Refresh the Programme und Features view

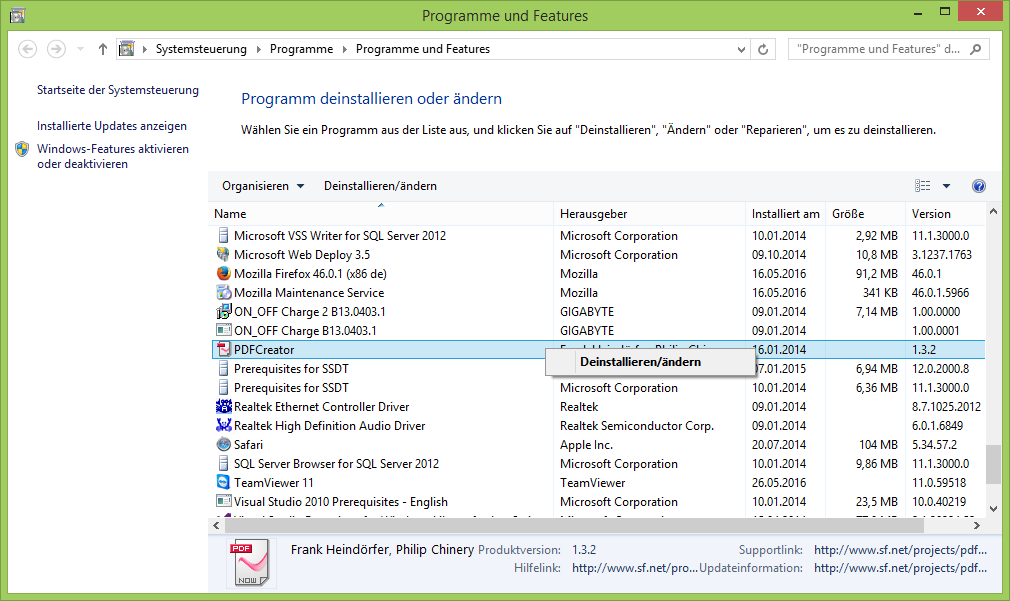tap(763, 49)
